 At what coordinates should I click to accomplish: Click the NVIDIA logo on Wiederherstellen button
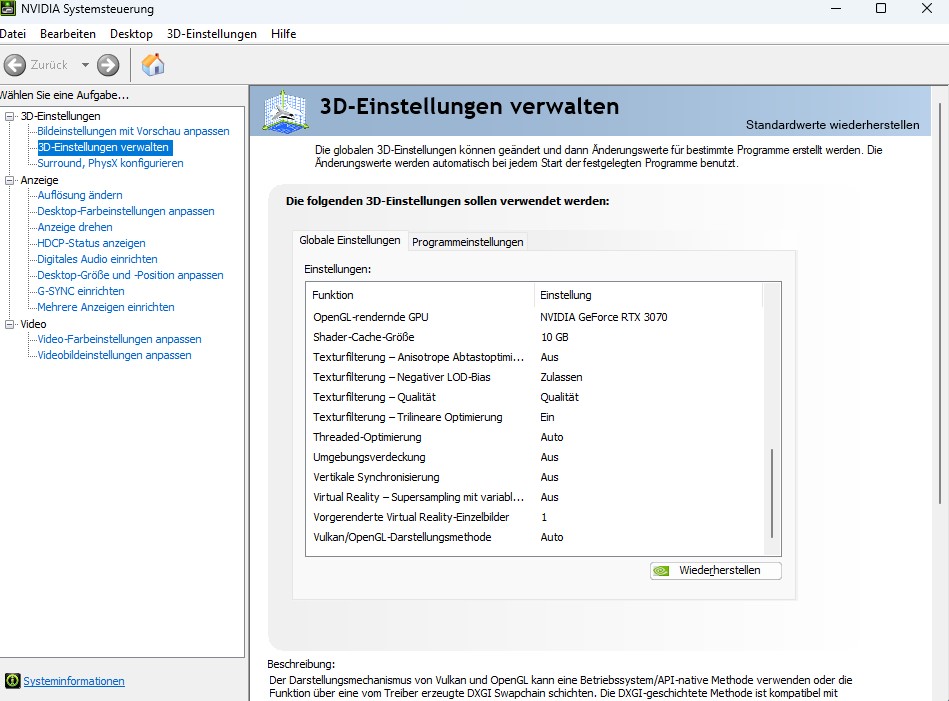click(661, 570)
